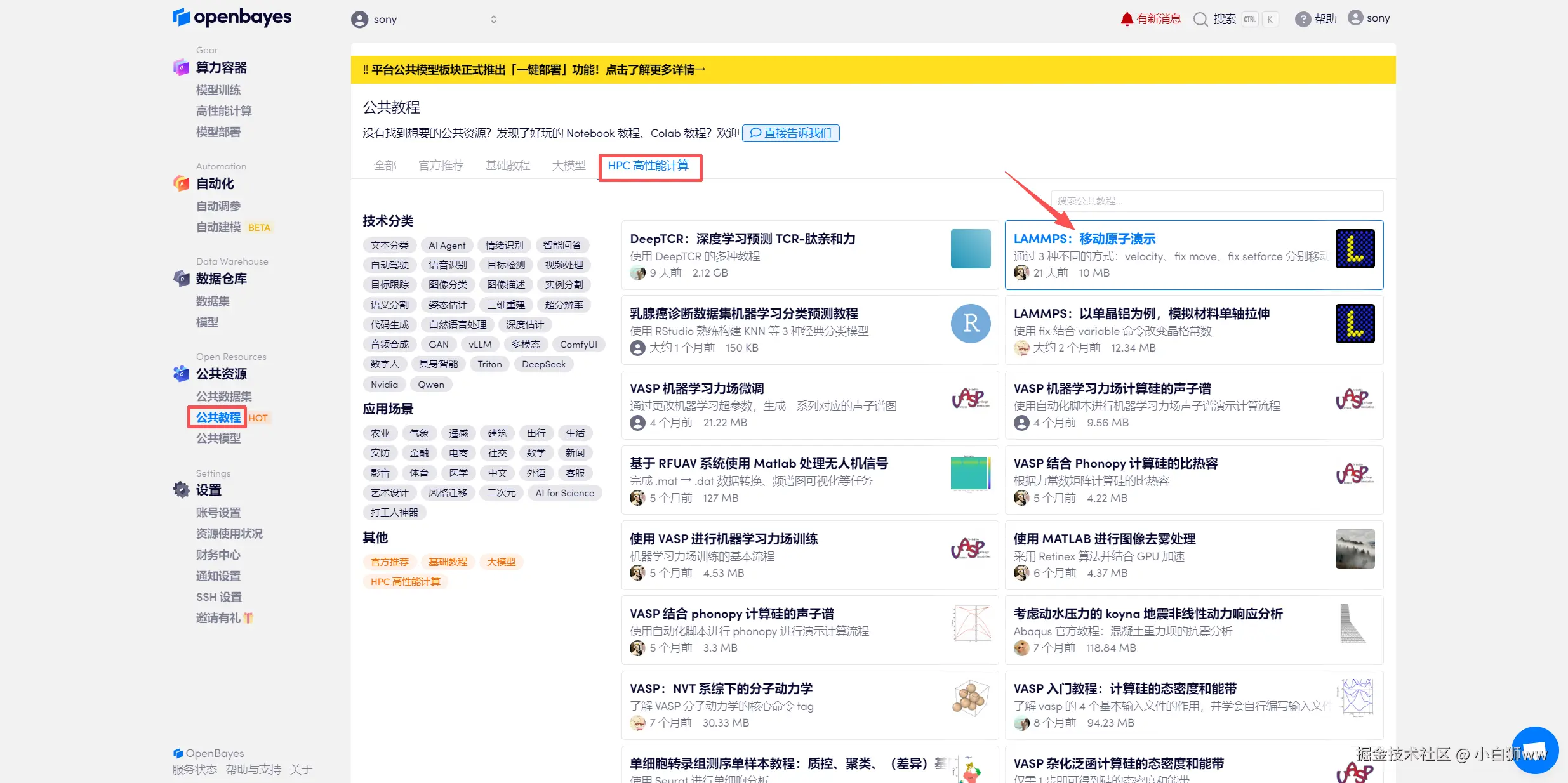Viewport: 1568px width, 783px height.
Task: Click the red notification bell icon
Action: (x=1127, y=19)
